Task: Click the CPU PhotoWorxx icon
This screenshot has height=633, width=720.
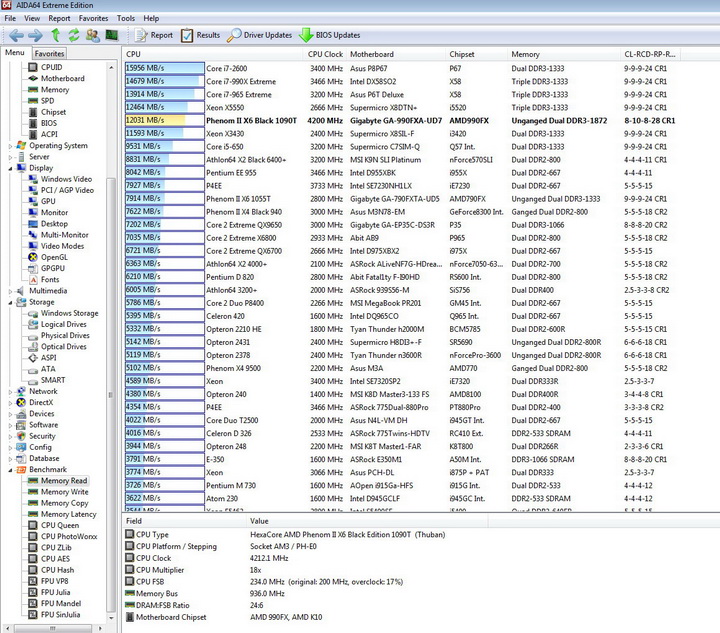Action: 33,537
